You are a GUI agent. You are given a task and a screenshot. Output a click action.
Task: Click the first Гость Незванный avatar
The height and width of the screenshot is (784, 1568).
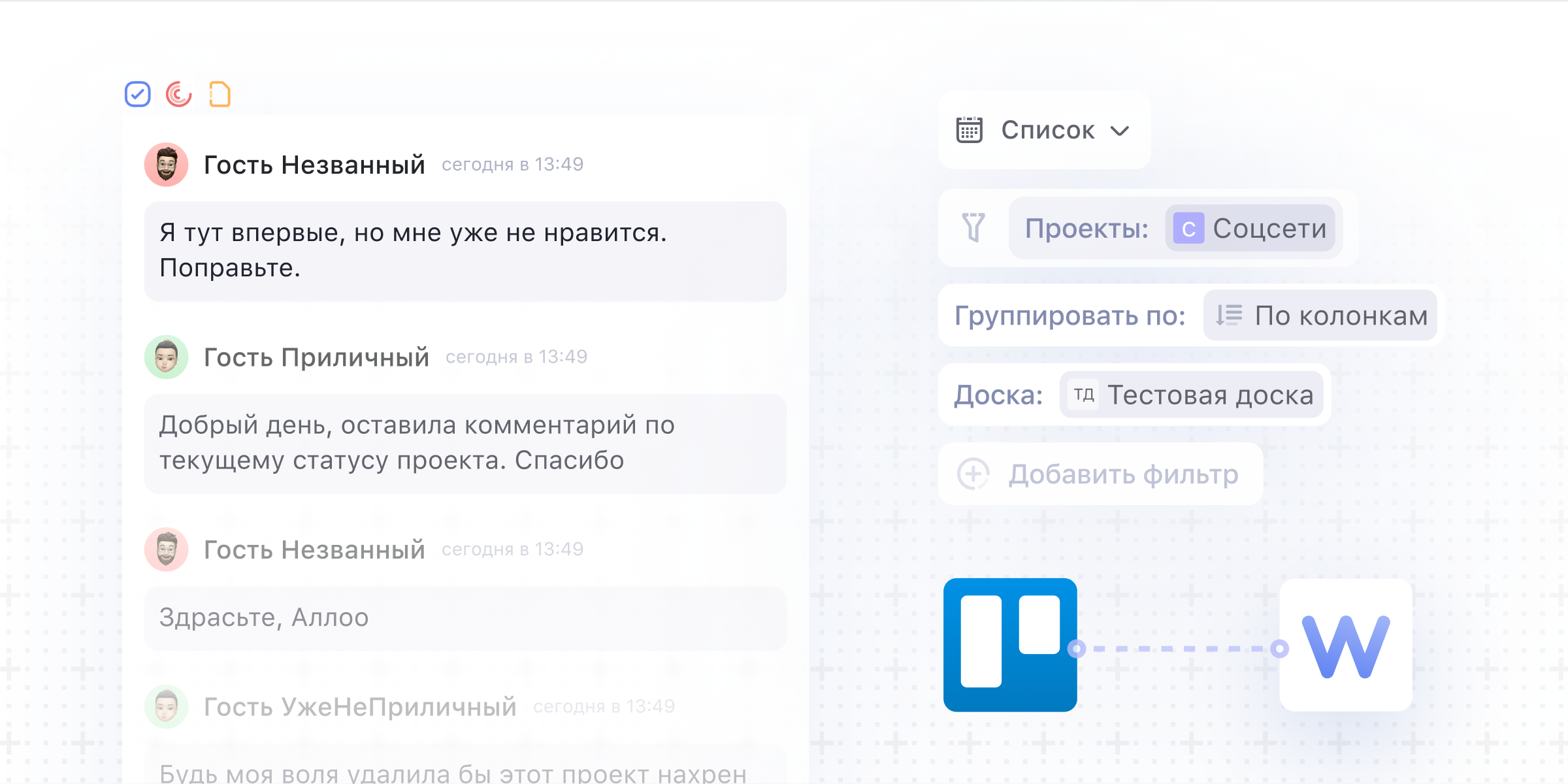point(167,165)
